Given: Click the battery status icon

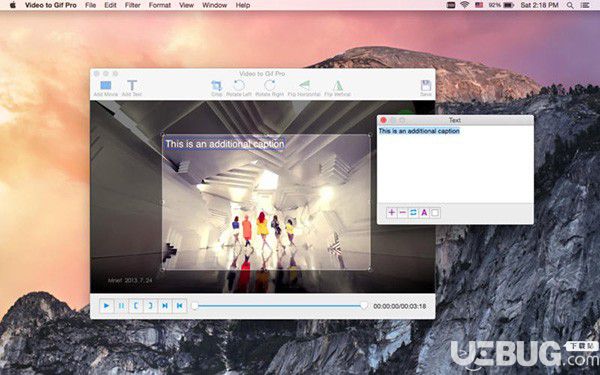Looking at the screenshot, I should [x=509, y=5].
